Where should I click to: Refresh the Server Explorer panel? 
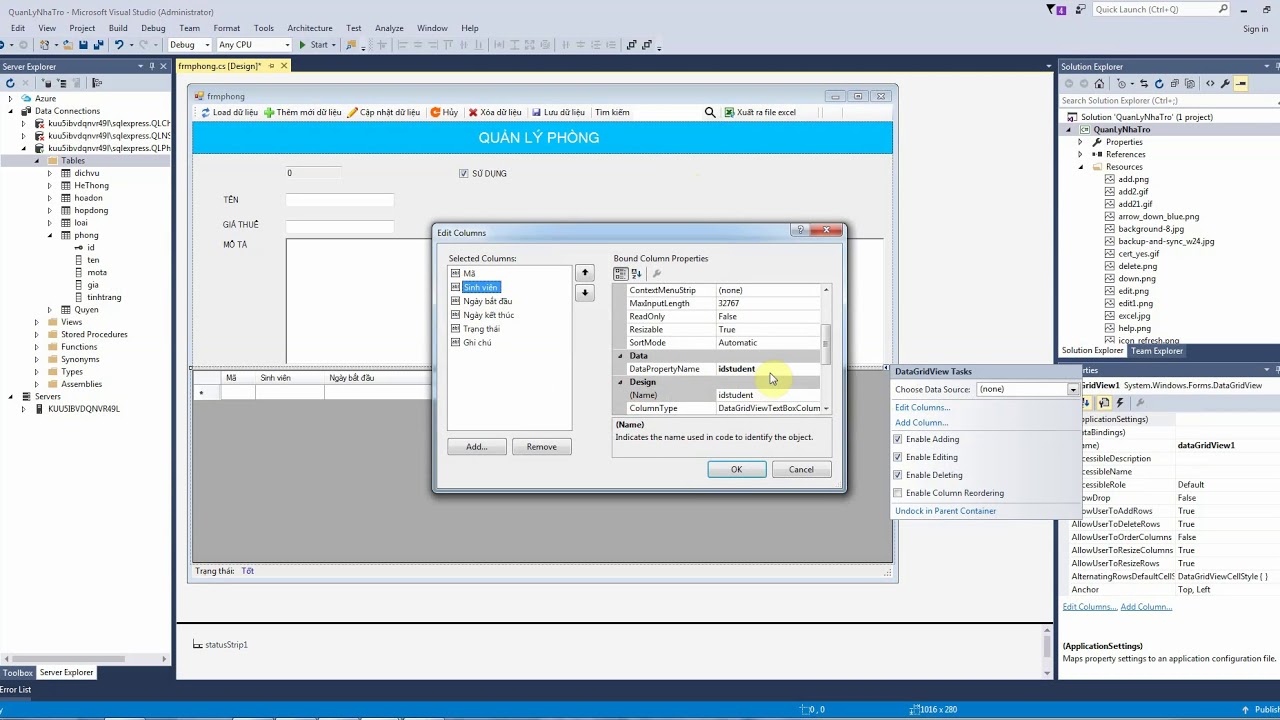point(9,83)
